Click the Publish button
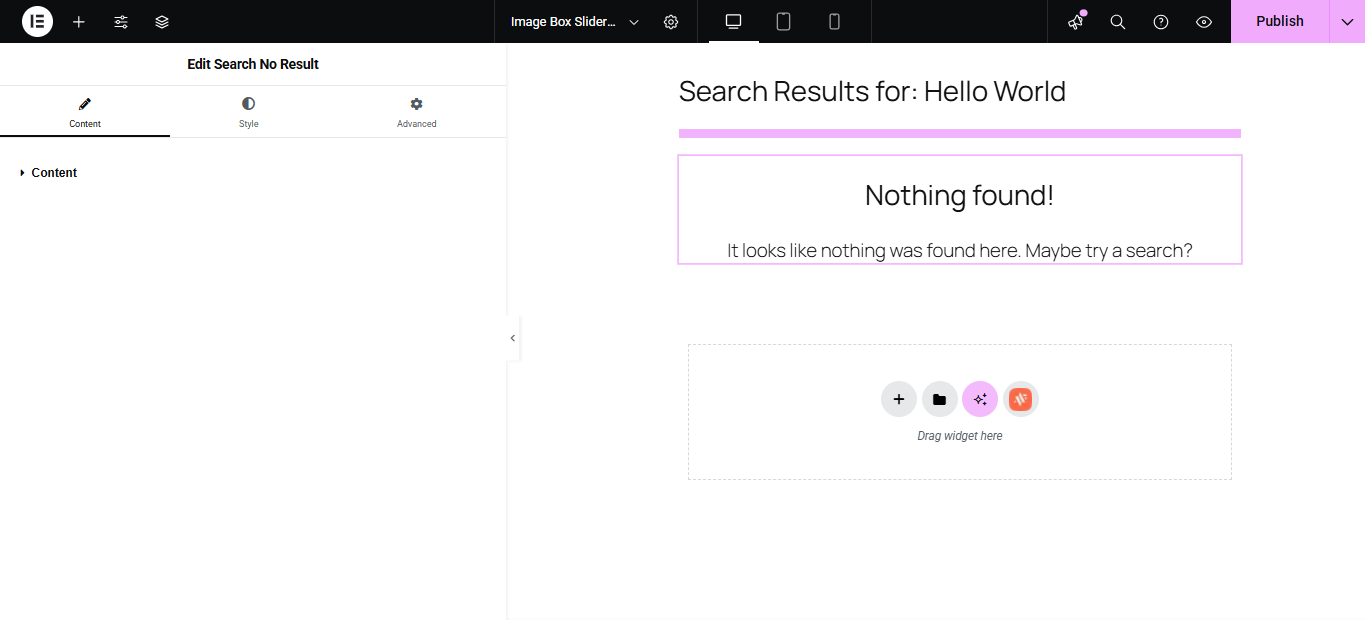Screen dimensions: 1365x620 (1280, 21)
